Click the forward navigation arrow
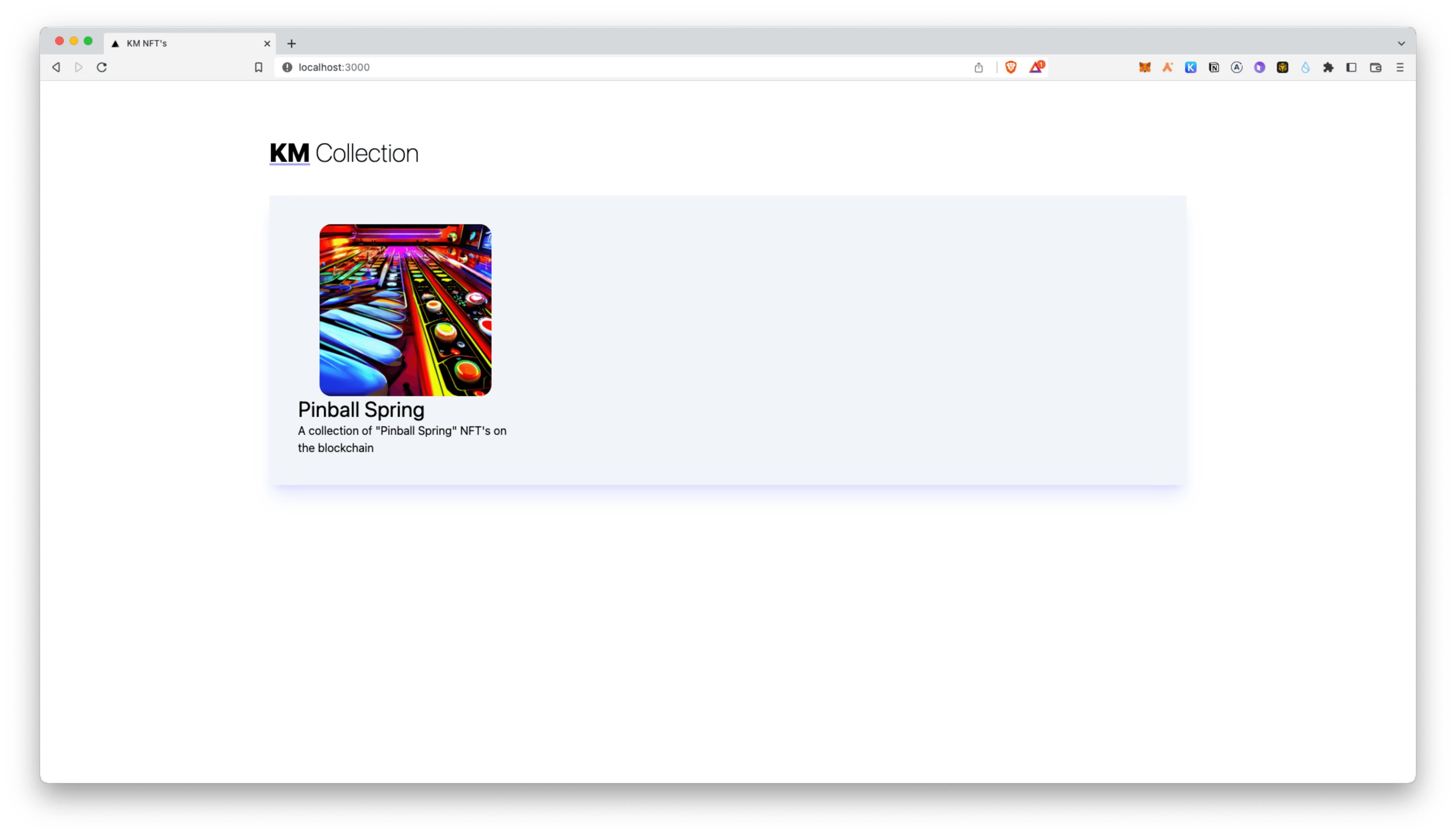 click(78, 67)
